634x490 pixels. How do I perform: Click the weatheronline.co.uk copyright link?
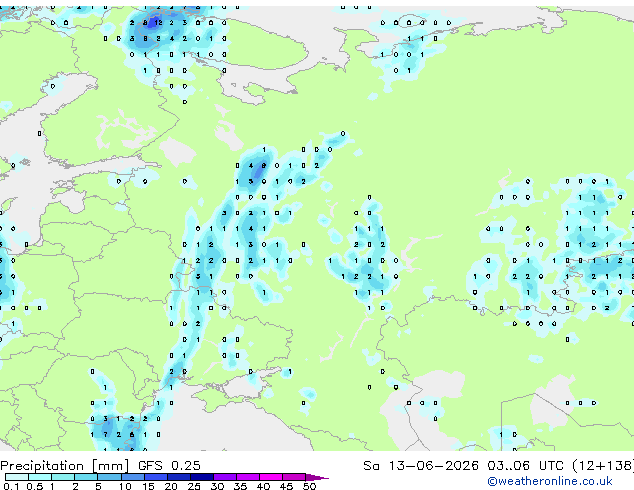tap(549, 481)
